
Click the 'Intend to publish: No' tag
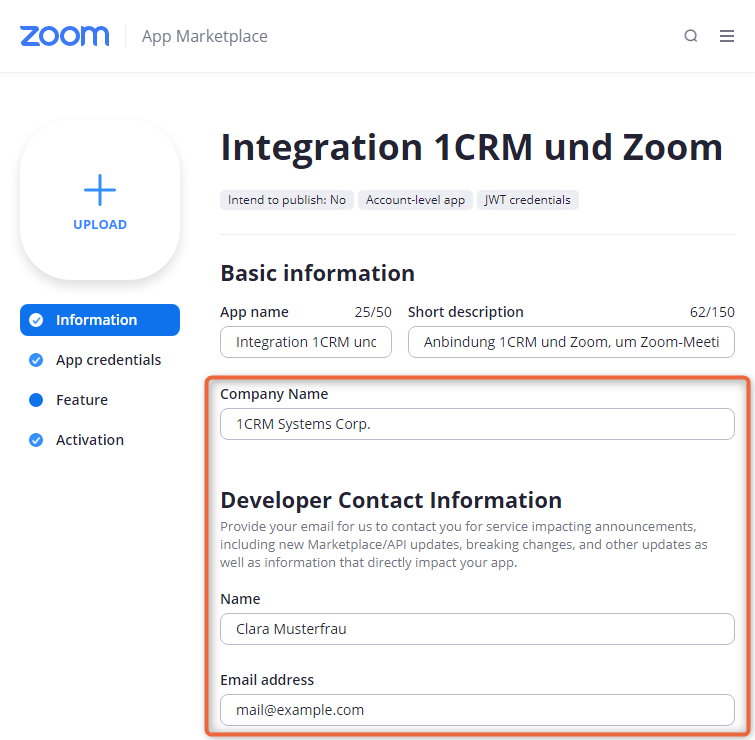(287, 200)
